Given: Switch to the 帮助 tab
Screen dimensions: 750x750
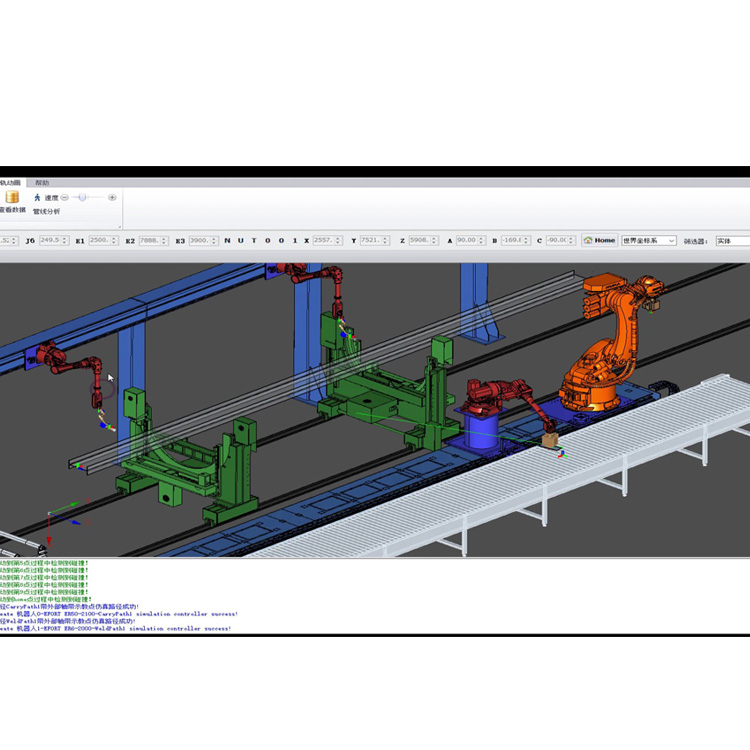Looking at the screenshot, I should 42,183.
